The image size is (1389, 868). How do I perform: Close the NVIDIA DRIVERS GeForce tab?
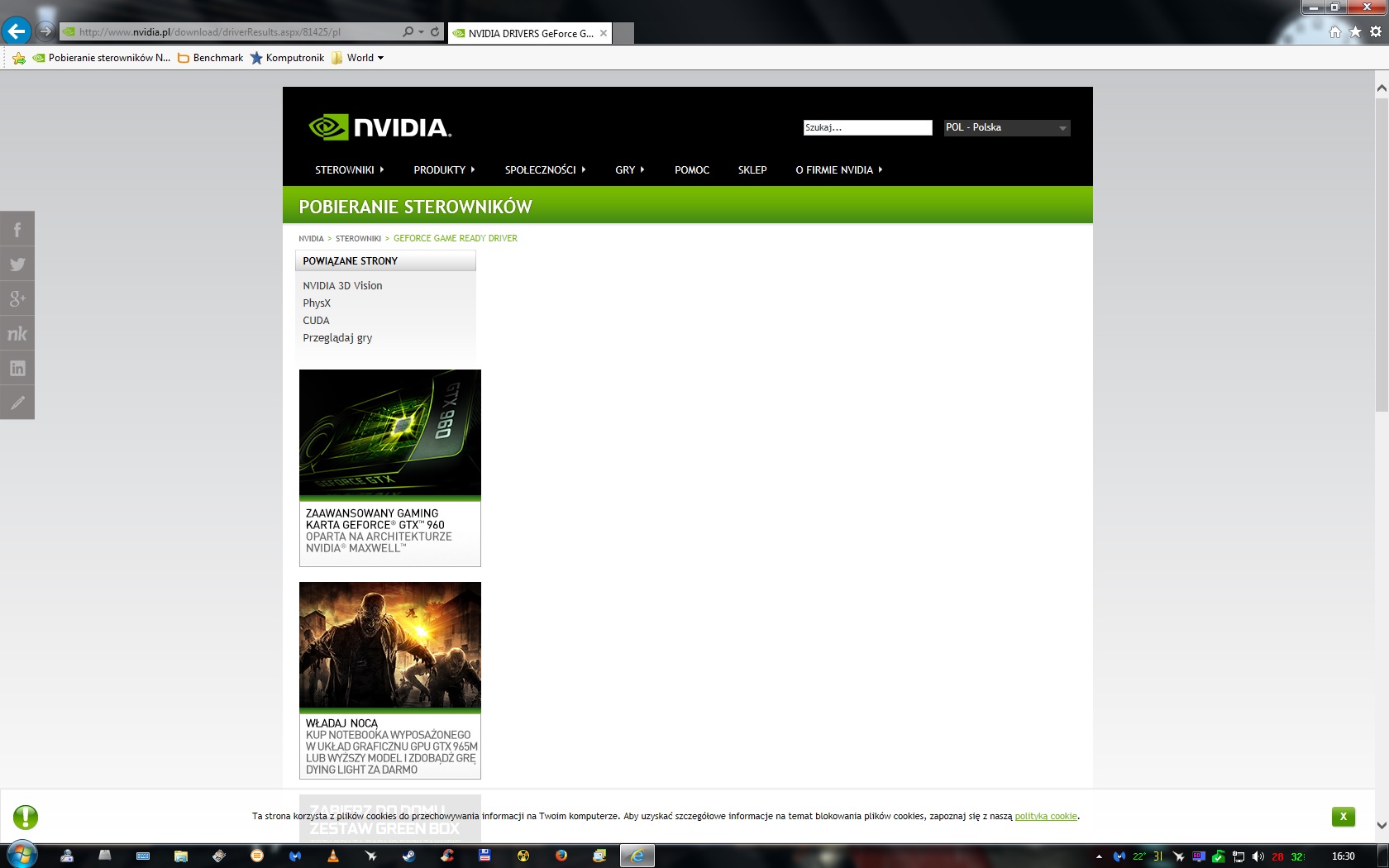pyautogui.click(x=604, y=33)
